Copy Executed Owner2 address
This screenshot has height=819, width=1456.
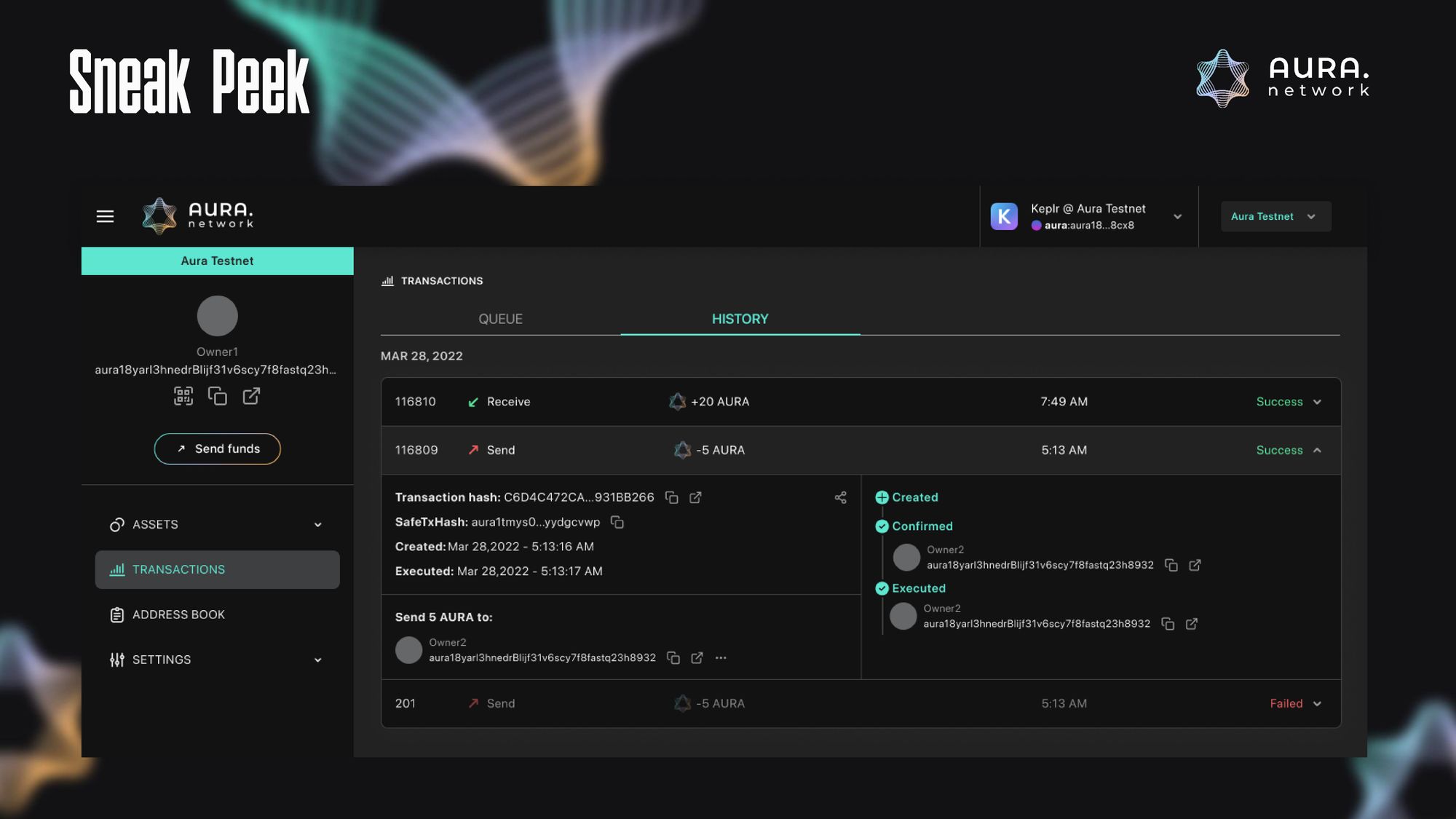coord(1168,624)
